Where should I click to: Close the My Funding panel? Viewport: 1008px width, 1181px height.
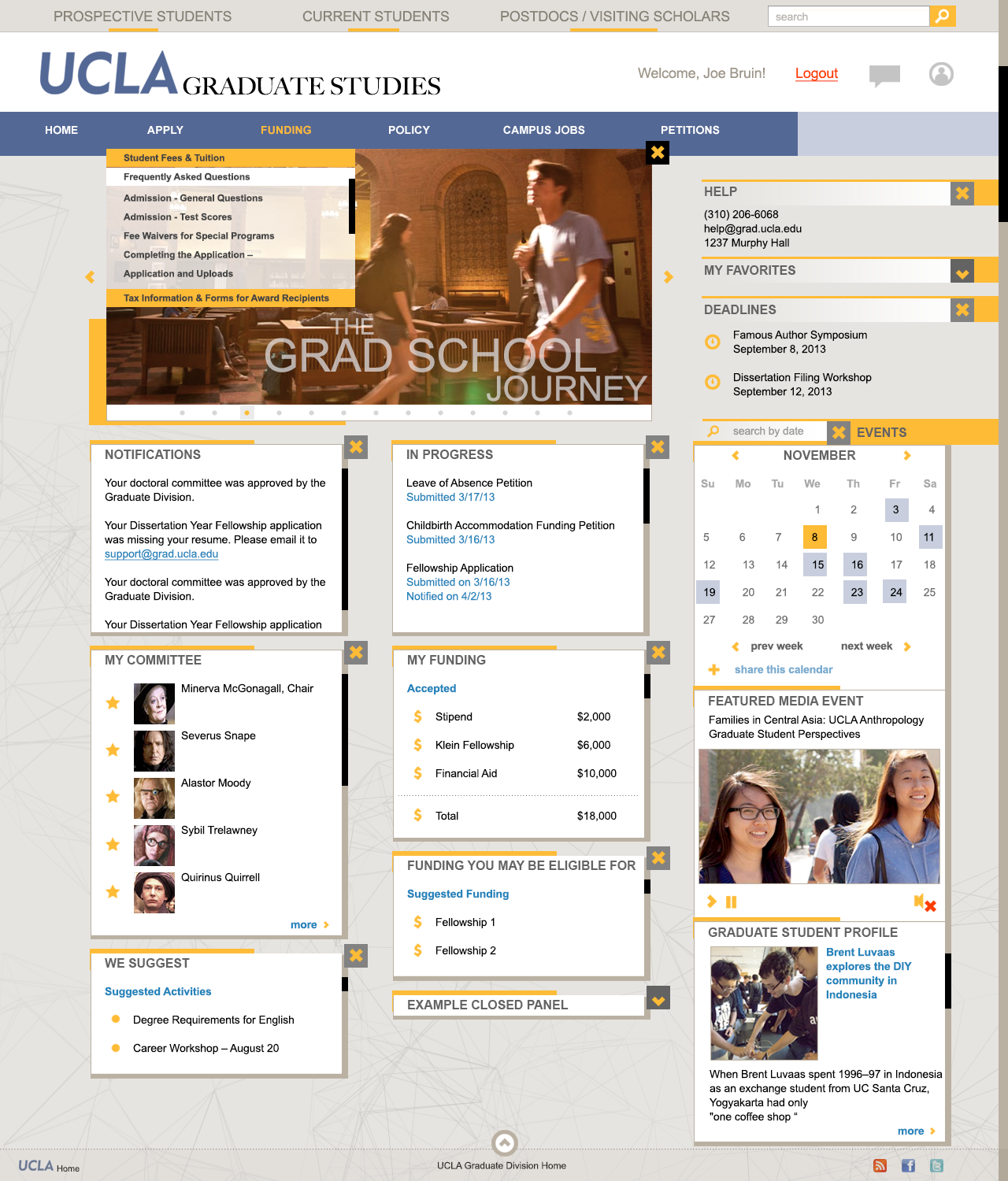point(658,653)
